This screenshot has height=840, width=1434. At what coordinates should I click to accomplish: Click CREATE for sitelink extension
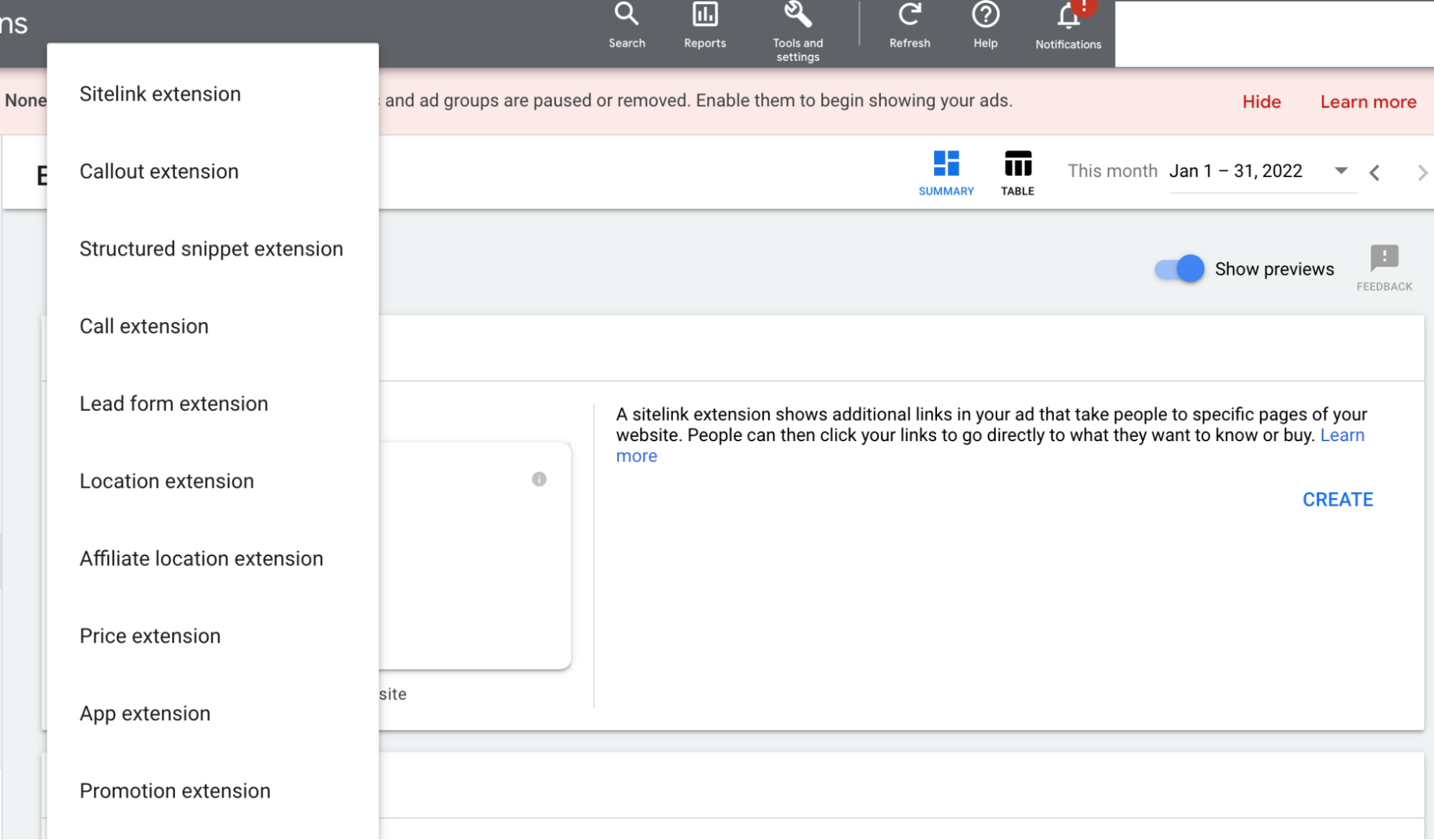1337,499
